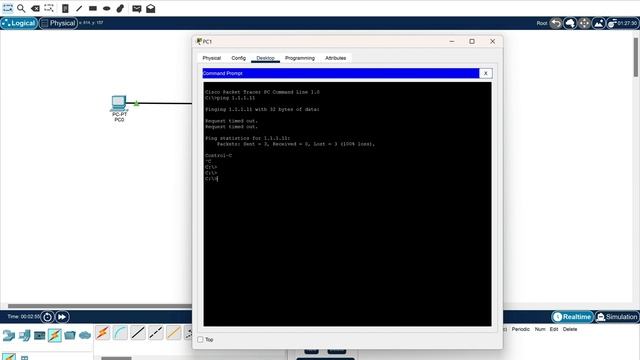Click inside the black Command Prompt terminal
The image size is (640, 360).
tap(347, 204)
